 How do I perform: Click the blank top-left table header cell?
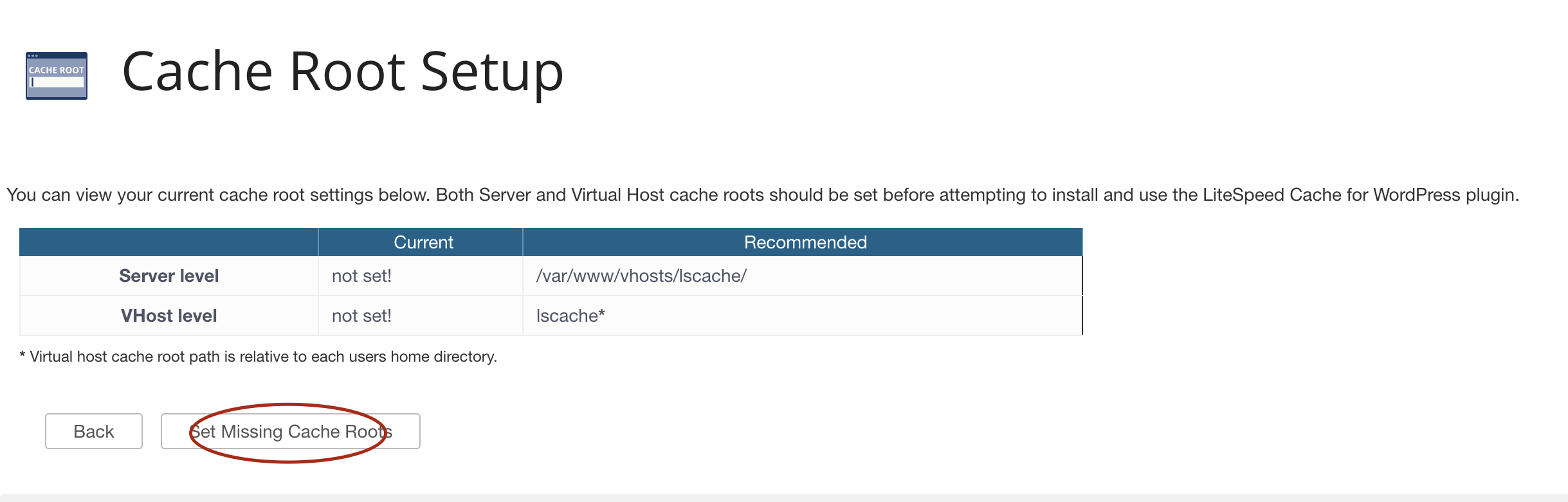coord(169,243)
